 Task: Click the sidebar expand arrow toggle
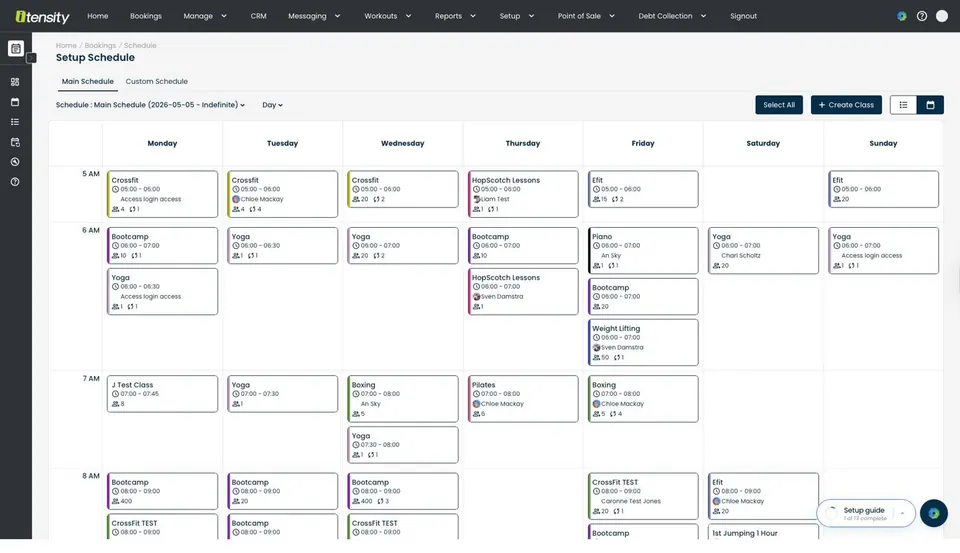pyautogui.click(x=31, y=58)
